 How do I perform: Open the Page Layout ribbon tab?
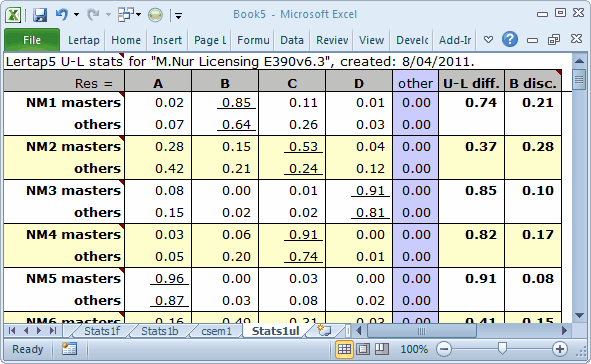(210, 40)
